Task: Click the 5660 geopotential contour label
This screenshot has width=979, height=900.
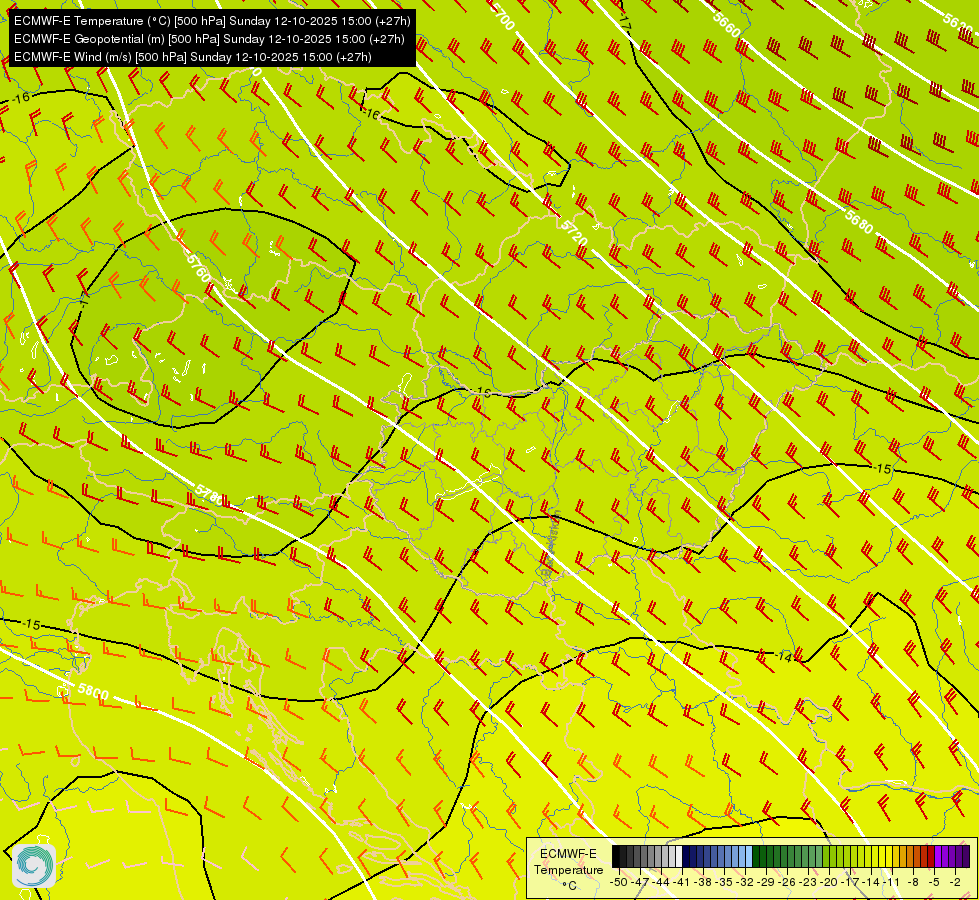Action: pyautogui.click(x=726, y=24)
